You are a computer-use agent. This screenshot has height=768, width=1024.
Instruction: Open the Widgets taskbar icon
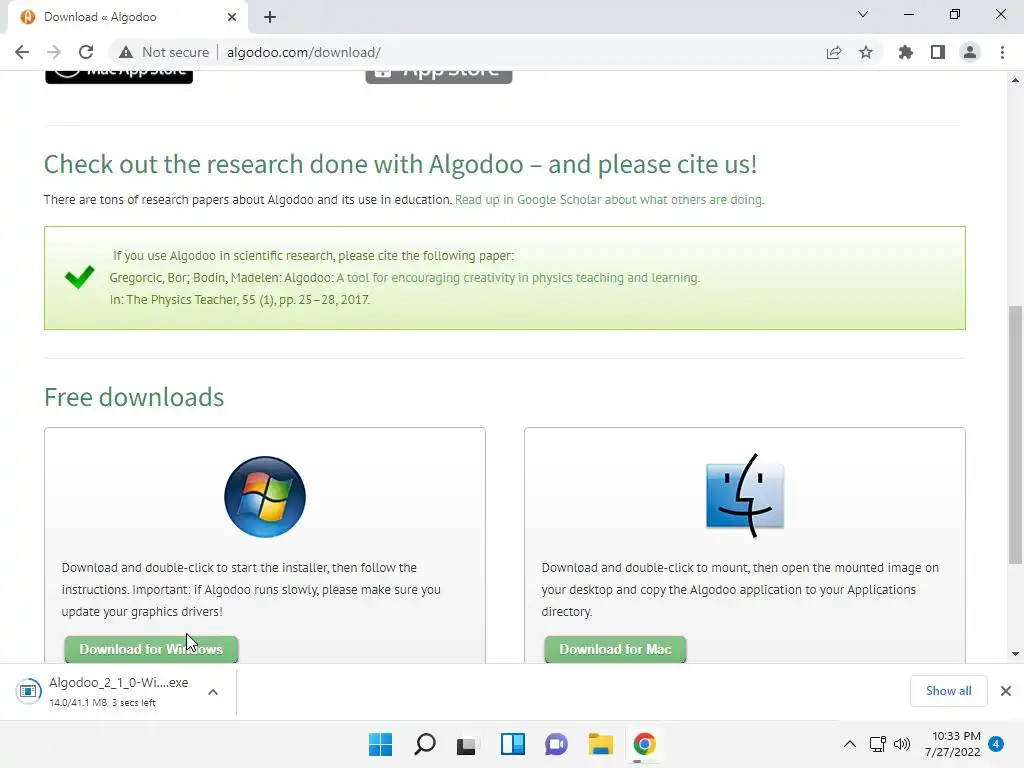[513, 744]
